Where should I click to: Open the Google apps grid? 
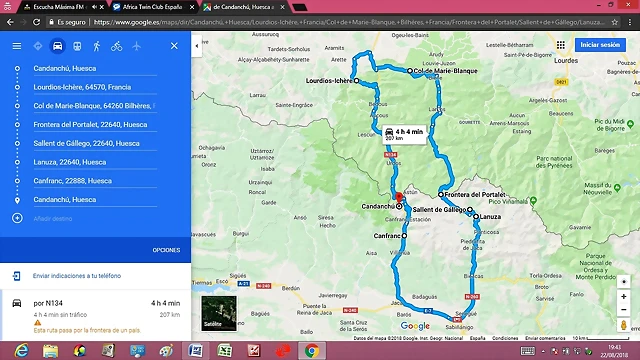pyautogui.click(x=561, y=45)
